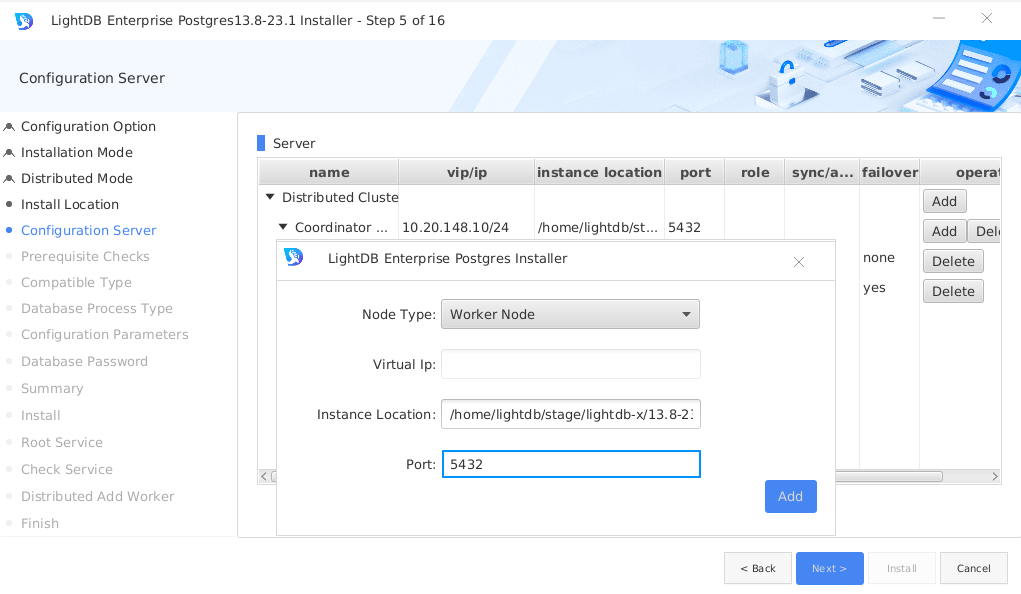
Task: Click the table's right horizontal scroll arrow
Action: click(995, 476)
